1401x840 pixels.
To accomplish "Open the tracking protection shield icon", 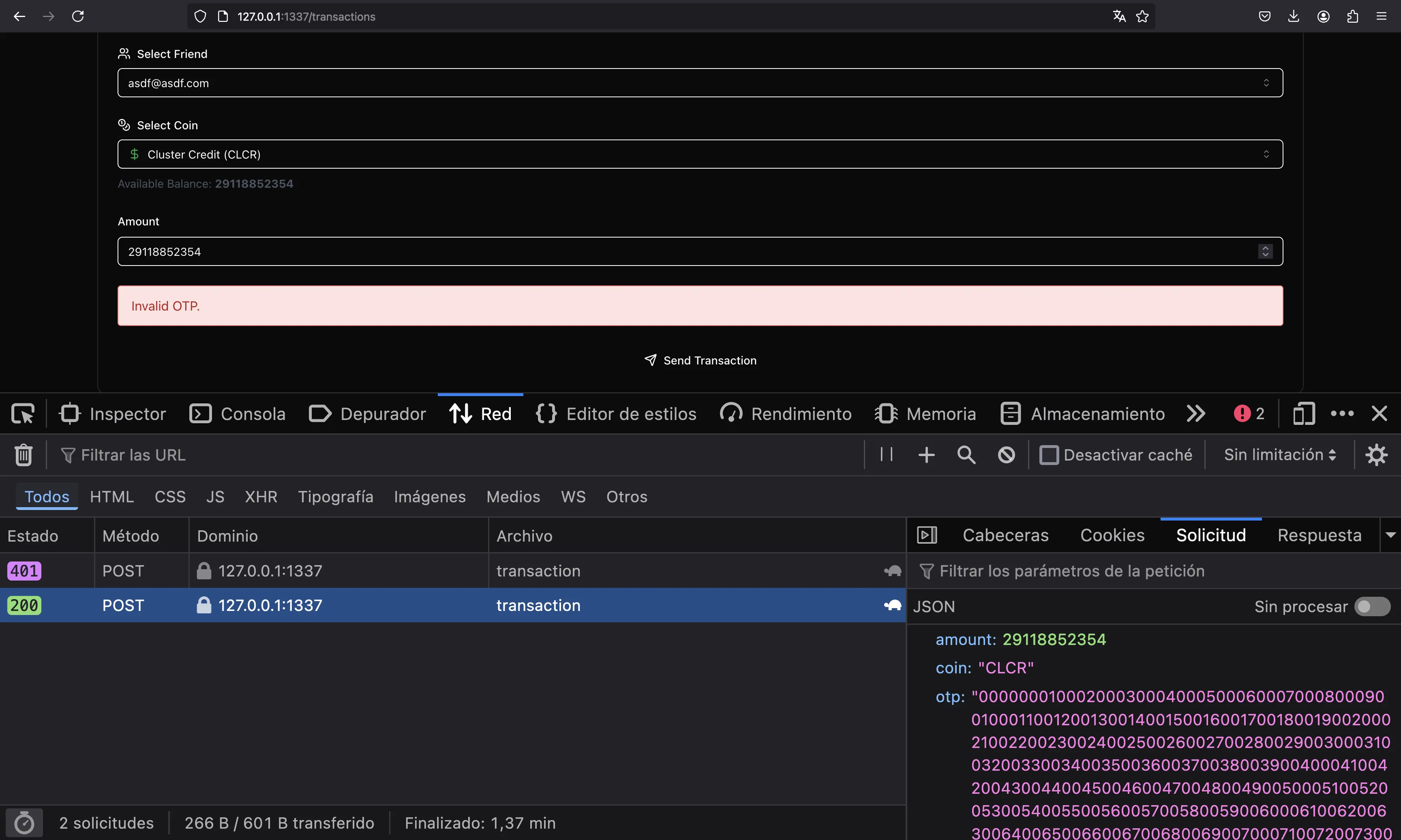I will 200,16.
